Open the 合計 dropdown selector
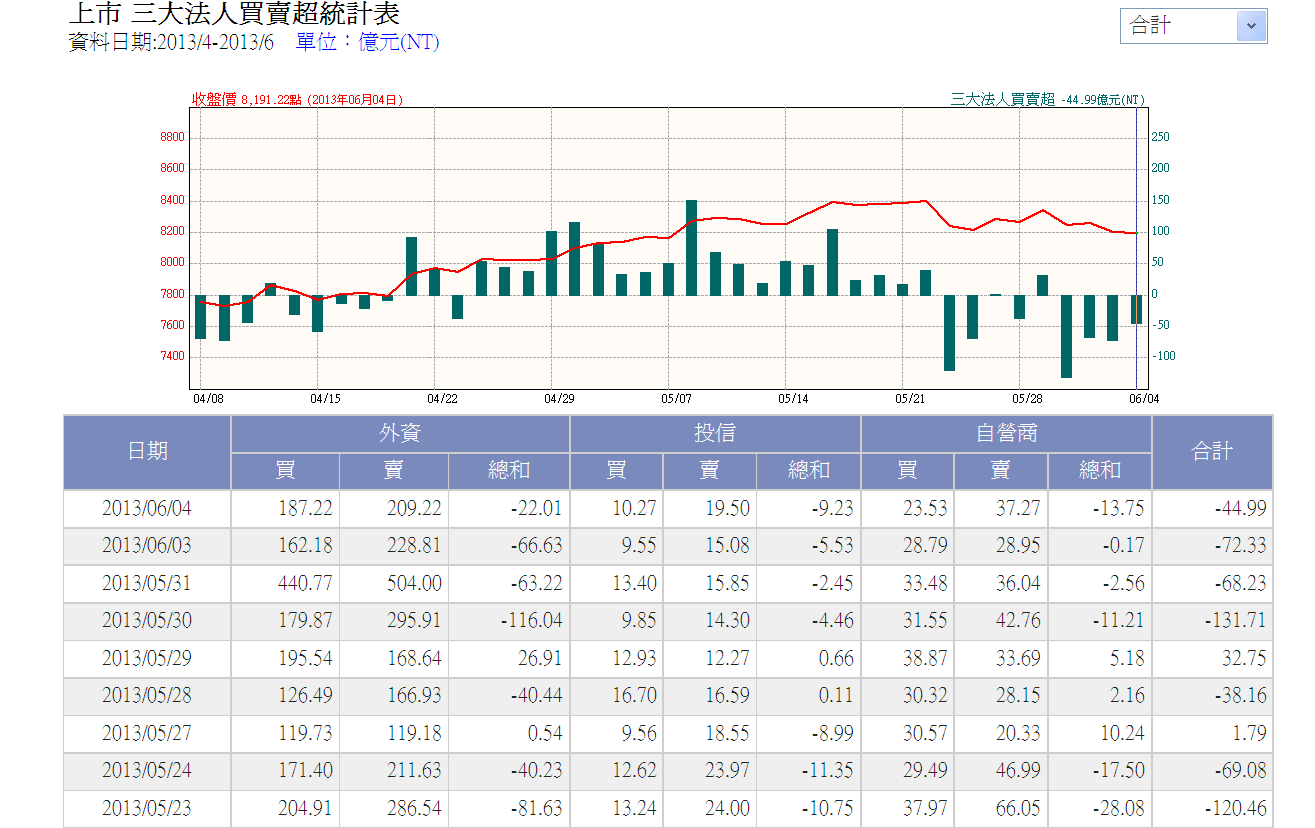This screenshot has height=828, width=1315. [1193, 26]
